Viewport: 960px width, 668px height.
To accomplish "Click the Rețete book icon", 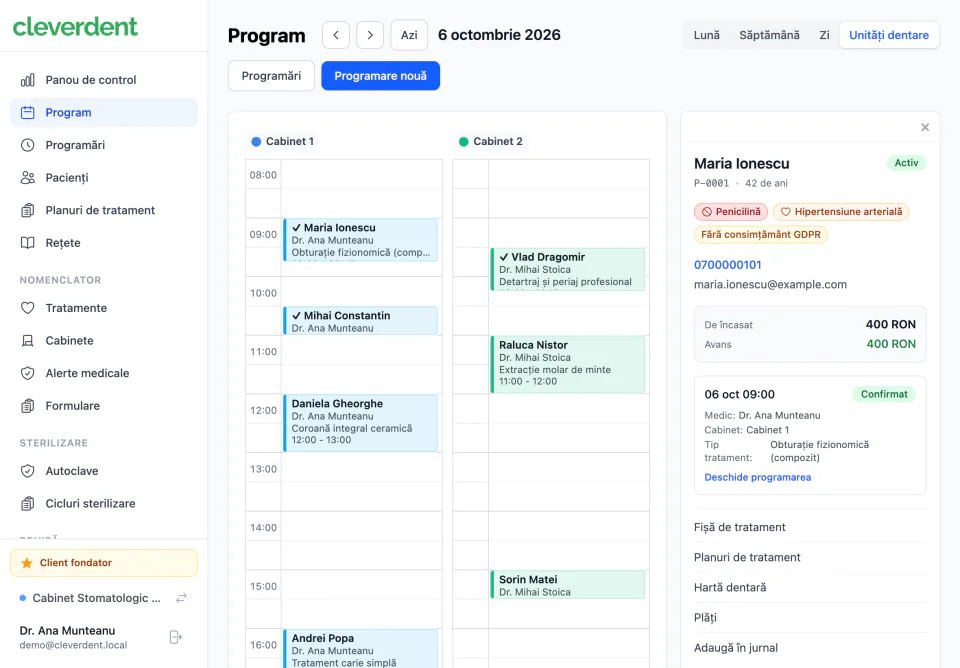I will click(x=28, y=242).
